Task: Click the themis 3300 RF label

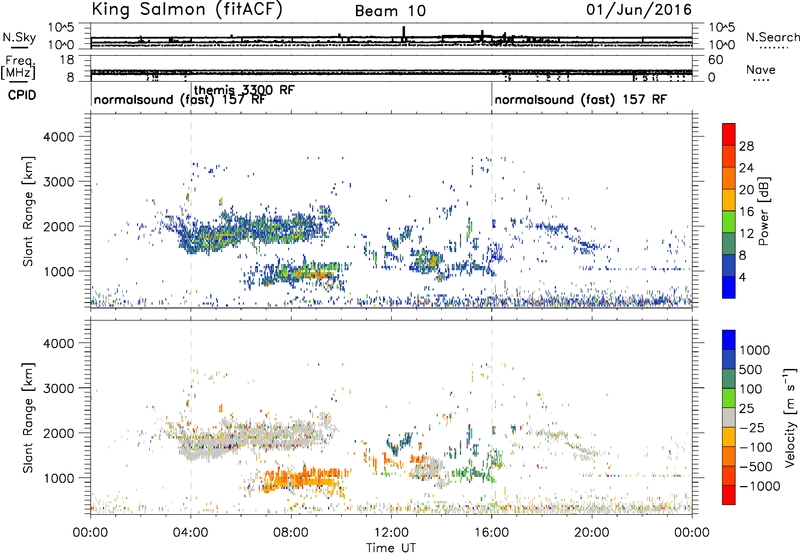Action: pyautogui.click(x=244, y=90)
